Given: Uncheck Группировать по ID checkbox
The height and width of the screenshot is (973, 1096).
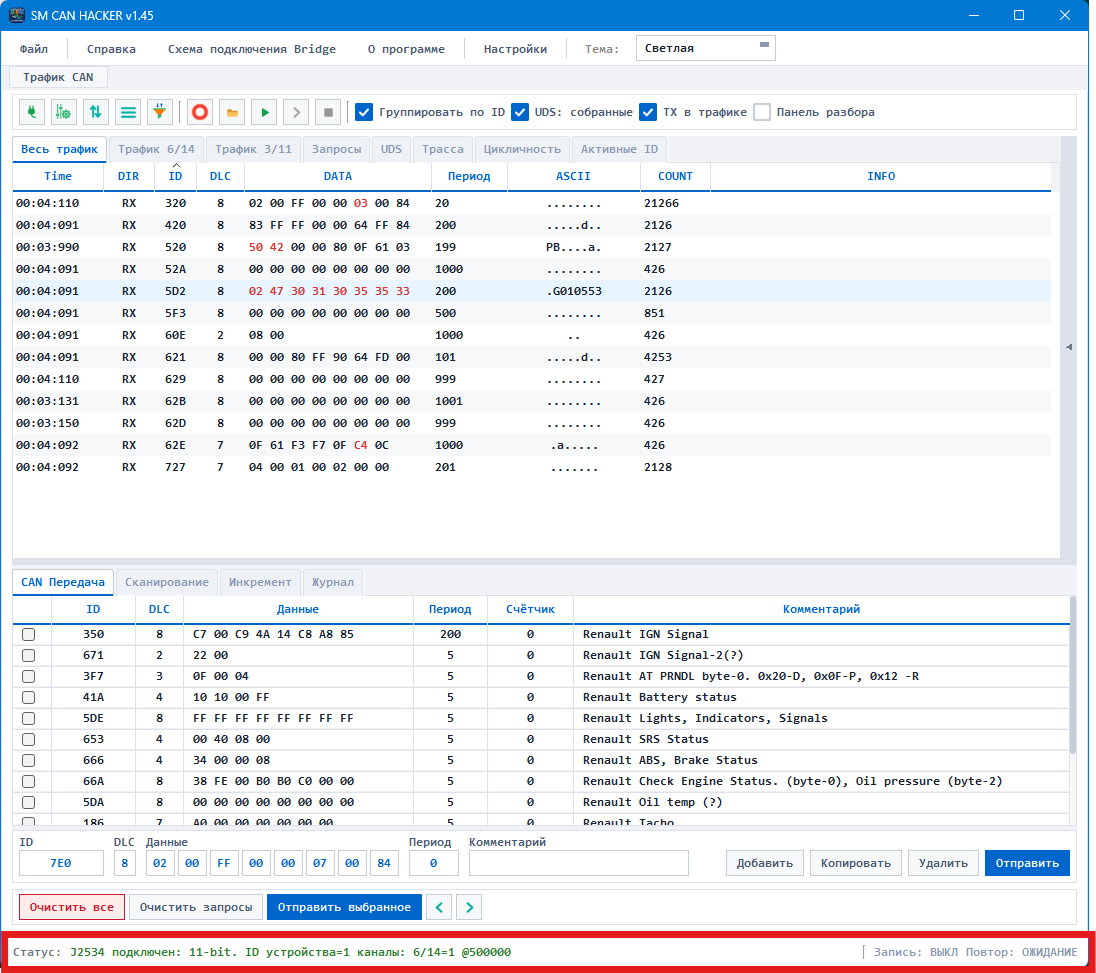Looking at the screenshot, I should tap(363, 112).
